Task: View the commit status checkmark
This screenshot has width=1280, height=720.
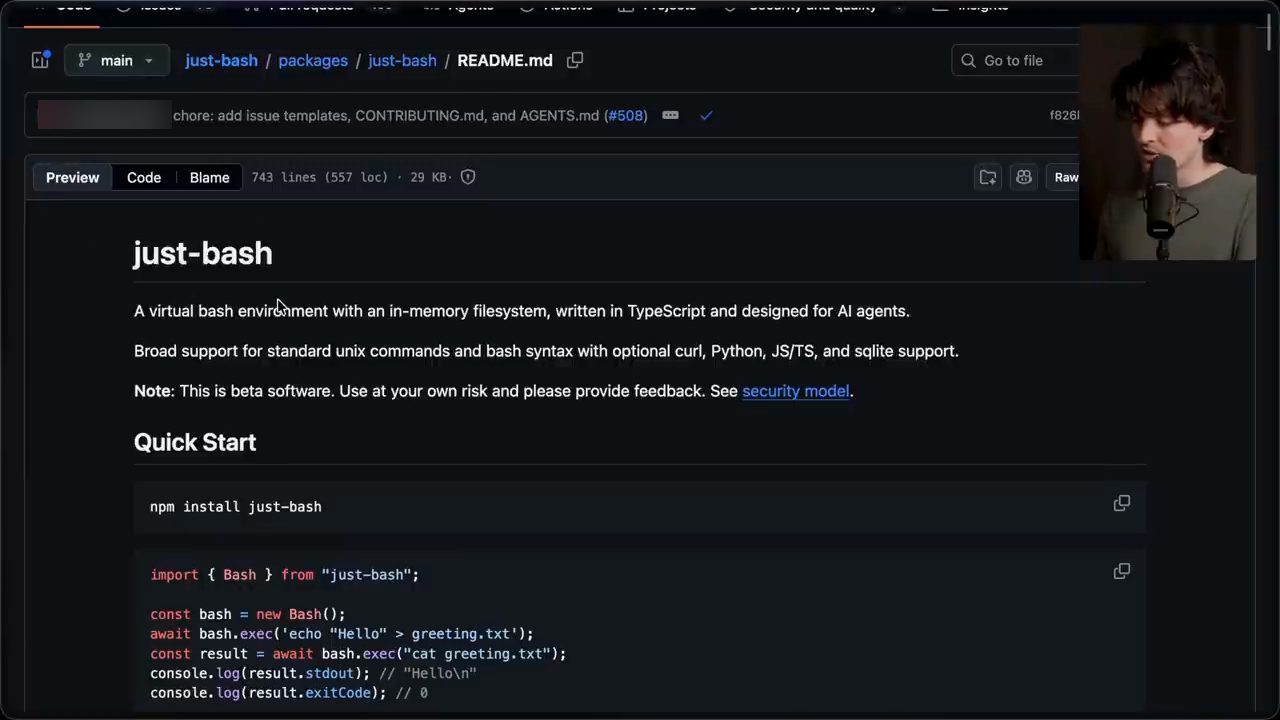Action: (x=706, y=115)
